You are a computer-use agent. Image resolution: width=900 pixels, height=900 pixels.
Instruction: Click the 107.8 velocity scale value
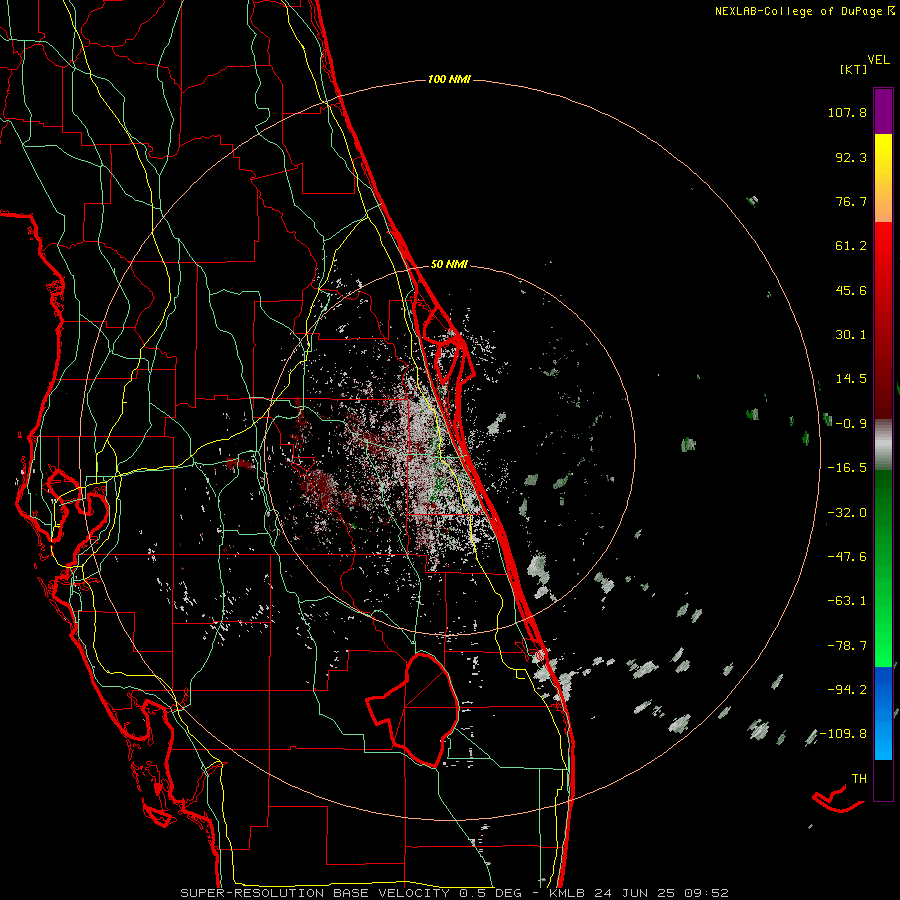click(x=847, y=112)
